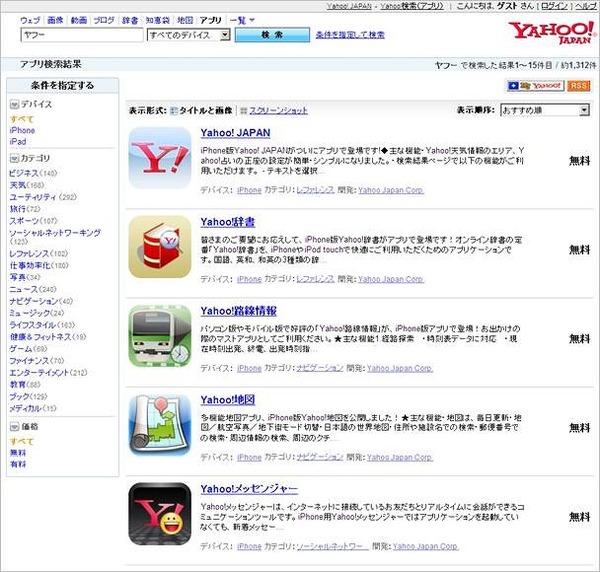Focus the search field containing ヤフー

[x=82, y=35]
